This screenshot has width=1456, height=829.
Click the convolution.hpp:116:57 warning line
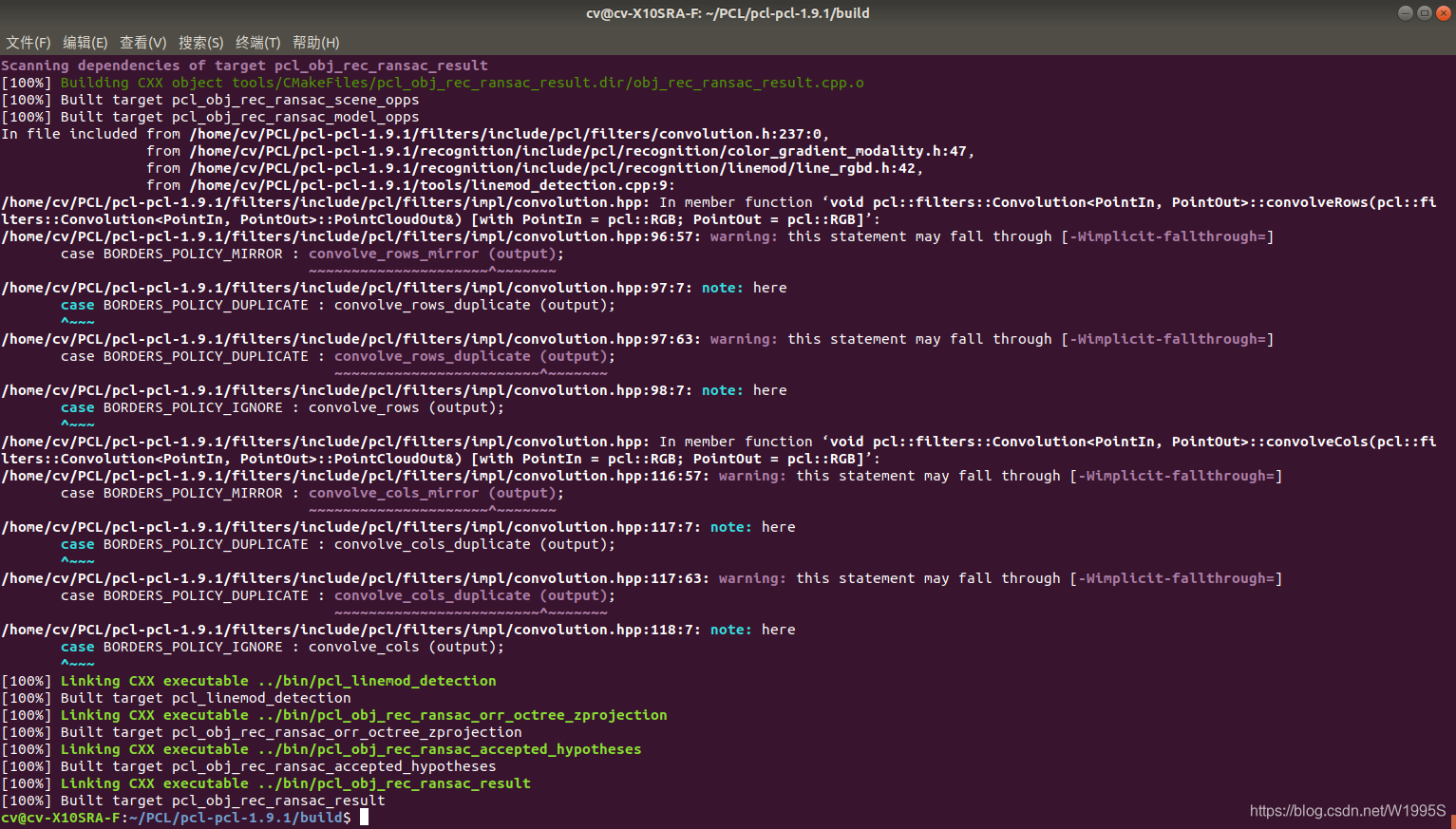click(x=642, y=476)
